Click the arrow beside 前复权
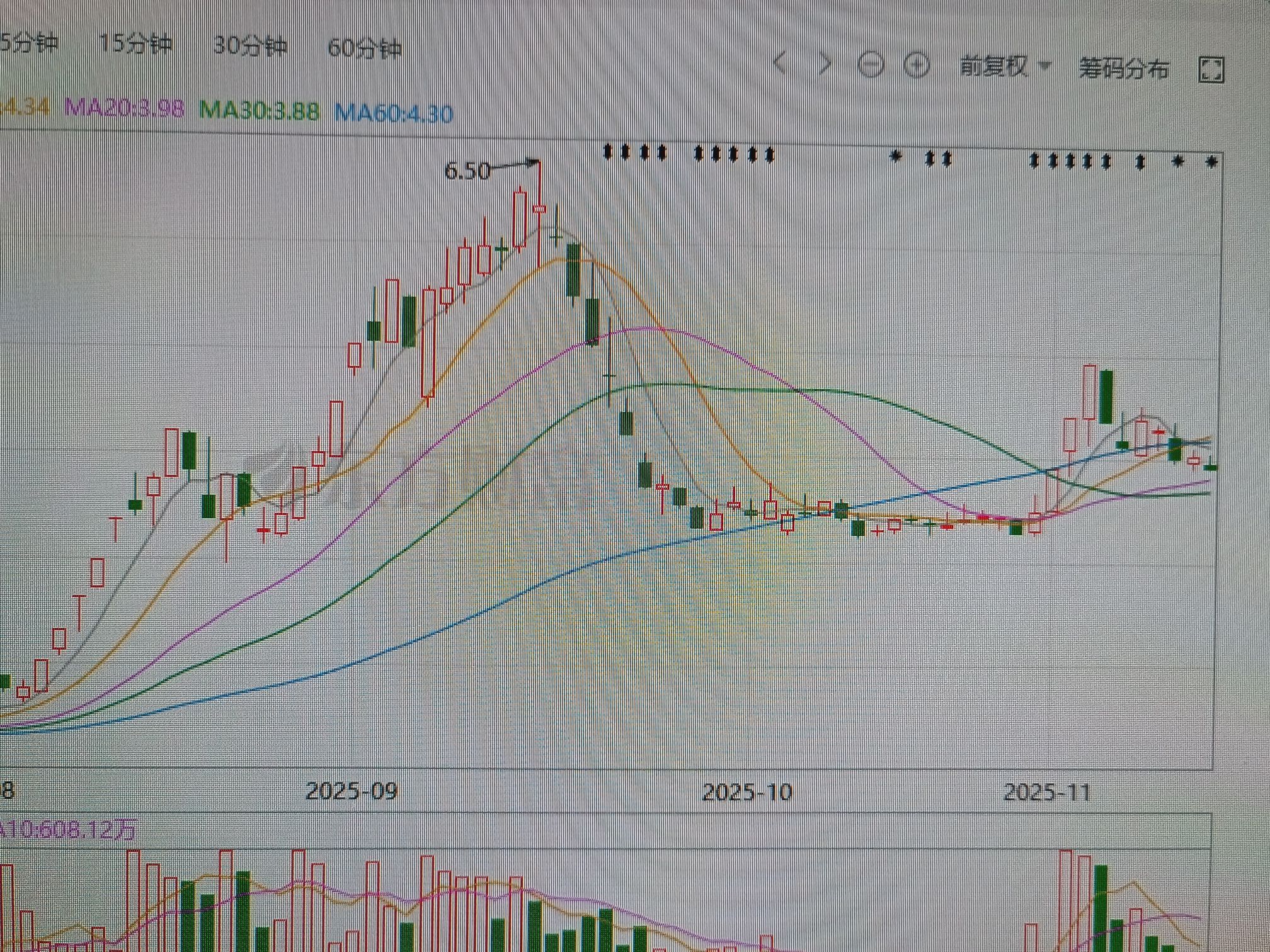The image size is (1270, 952). click(1044, 65)
